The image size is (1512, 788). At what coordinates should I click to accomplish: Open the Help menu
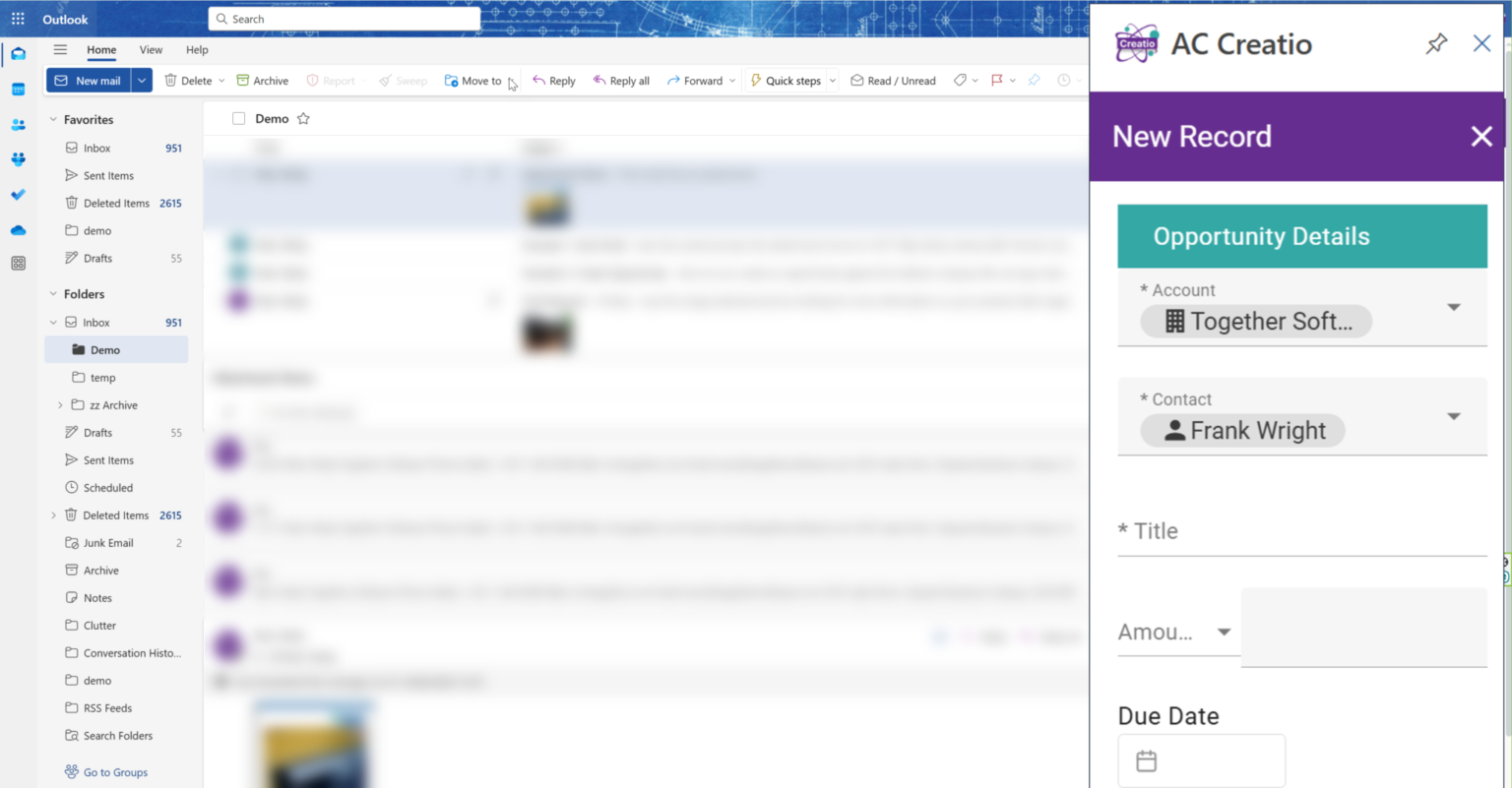(x=197, y=50)
